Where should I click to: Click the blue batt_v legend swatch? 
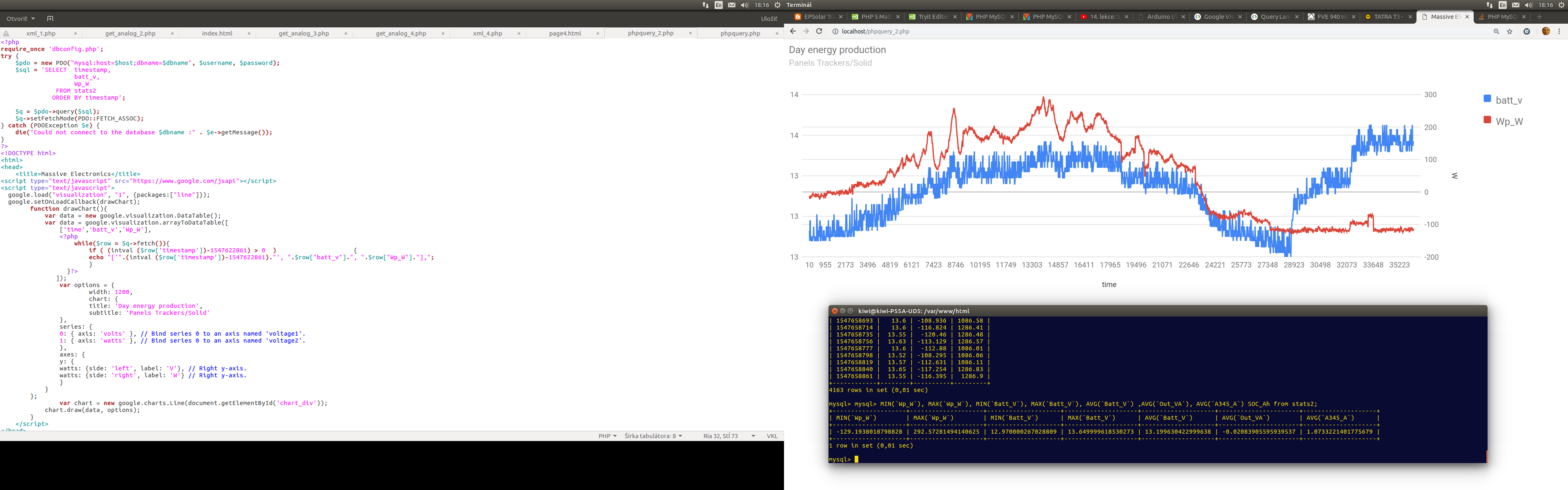[x=1487, y=98]
